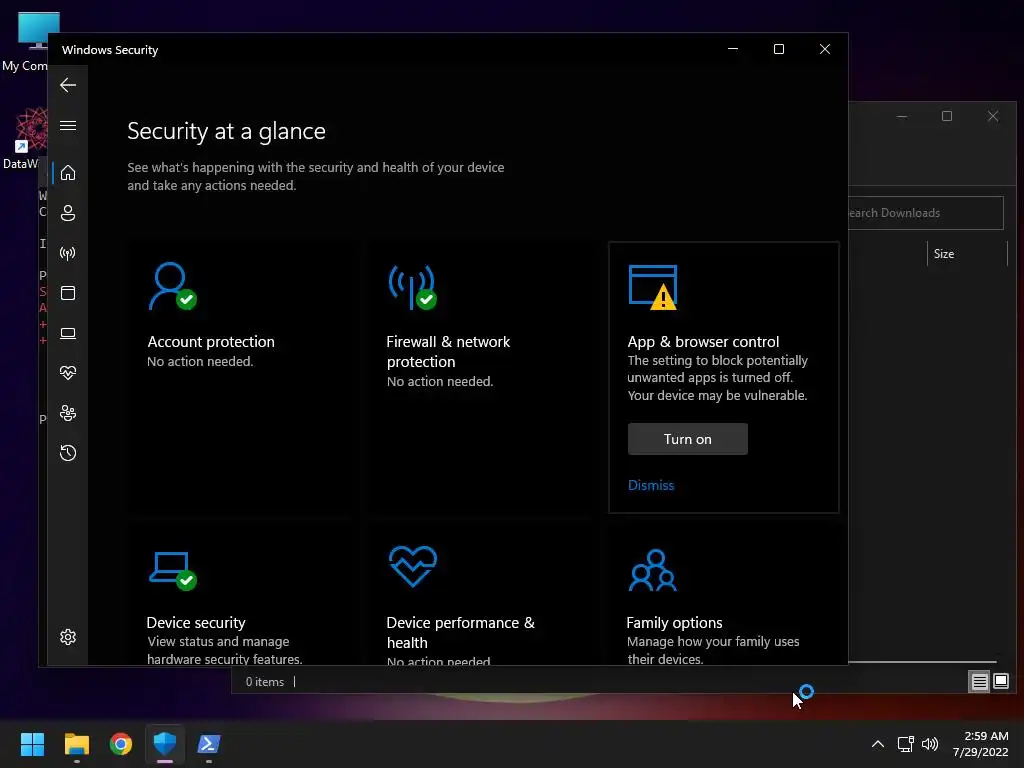Viewport: 1024px width, 768px height.
Task: Click the Device performance & health heart icon
Action: click(413, 566)
